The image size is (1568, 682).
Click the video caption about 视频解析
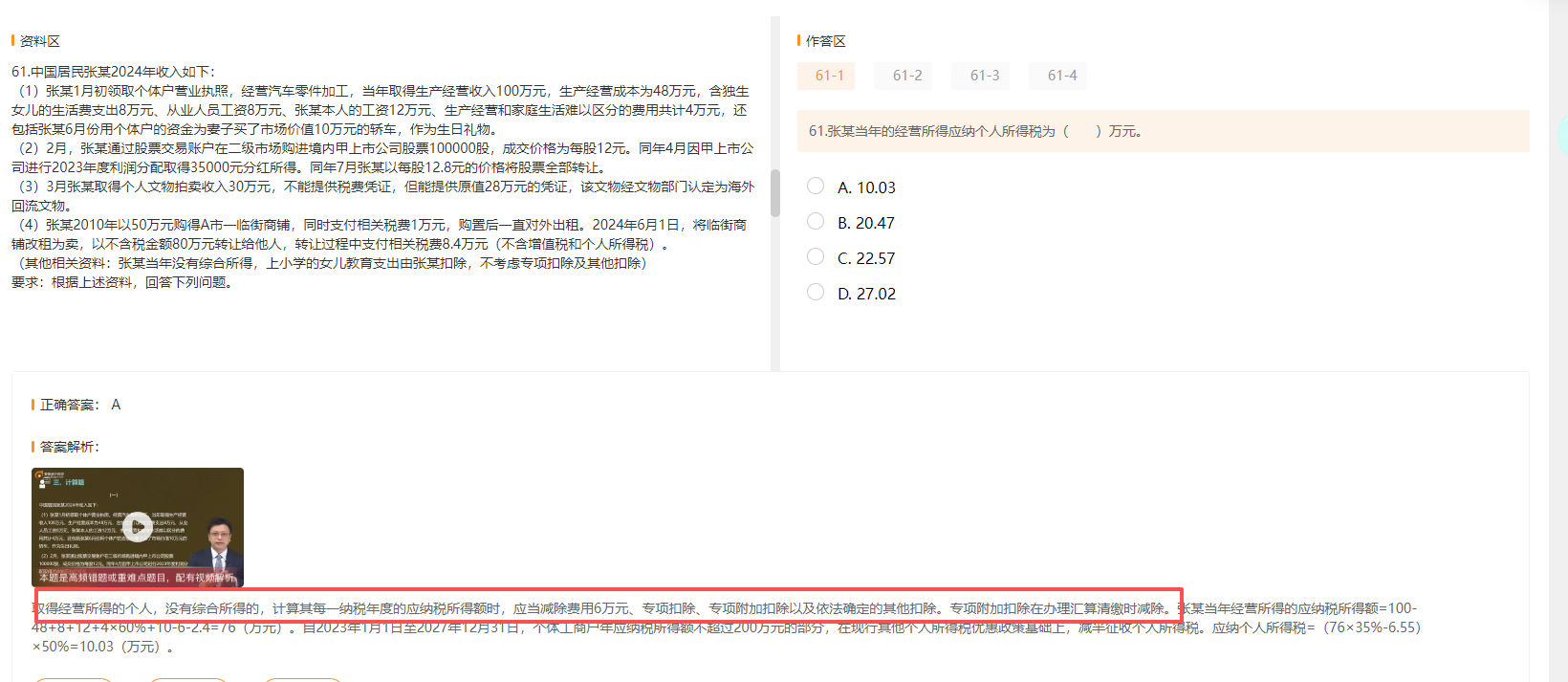[137, 578]
